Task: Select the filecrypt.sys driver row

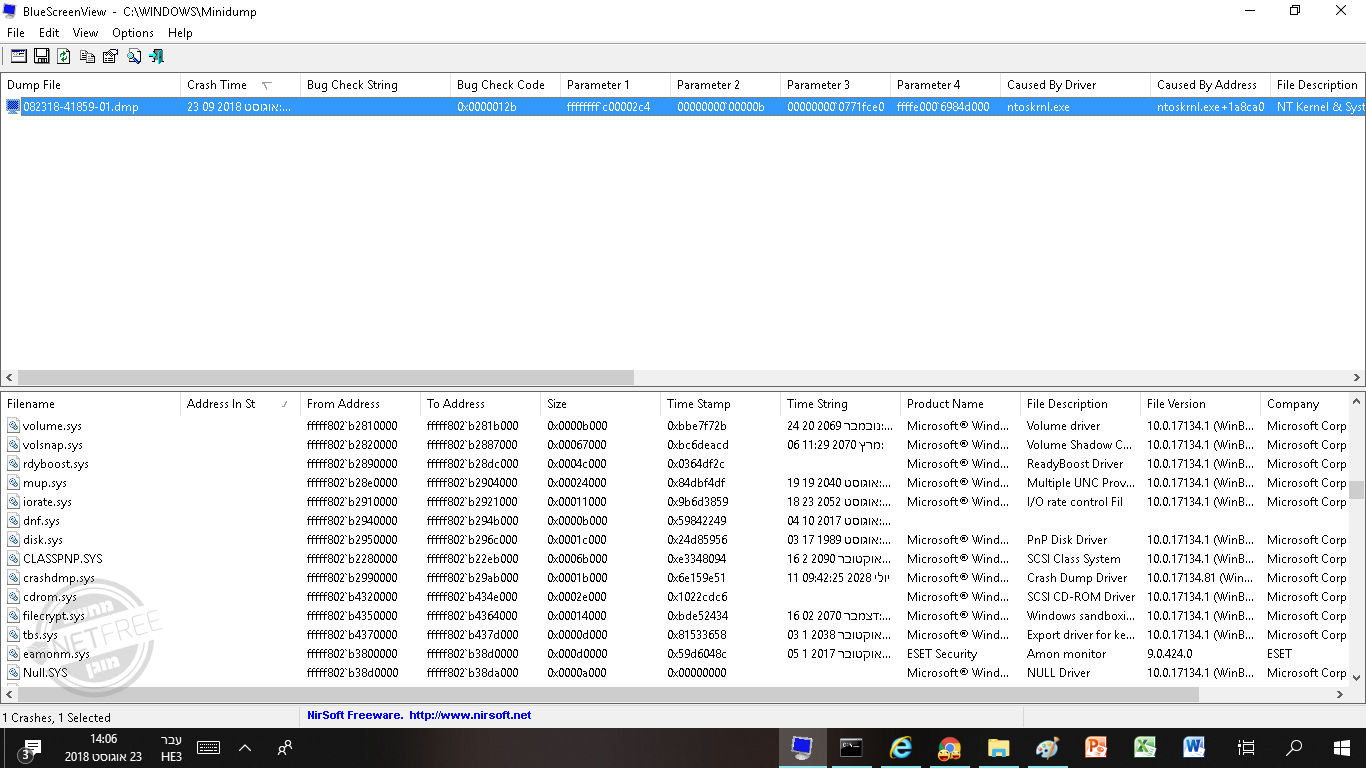Action: click(674, 616)
